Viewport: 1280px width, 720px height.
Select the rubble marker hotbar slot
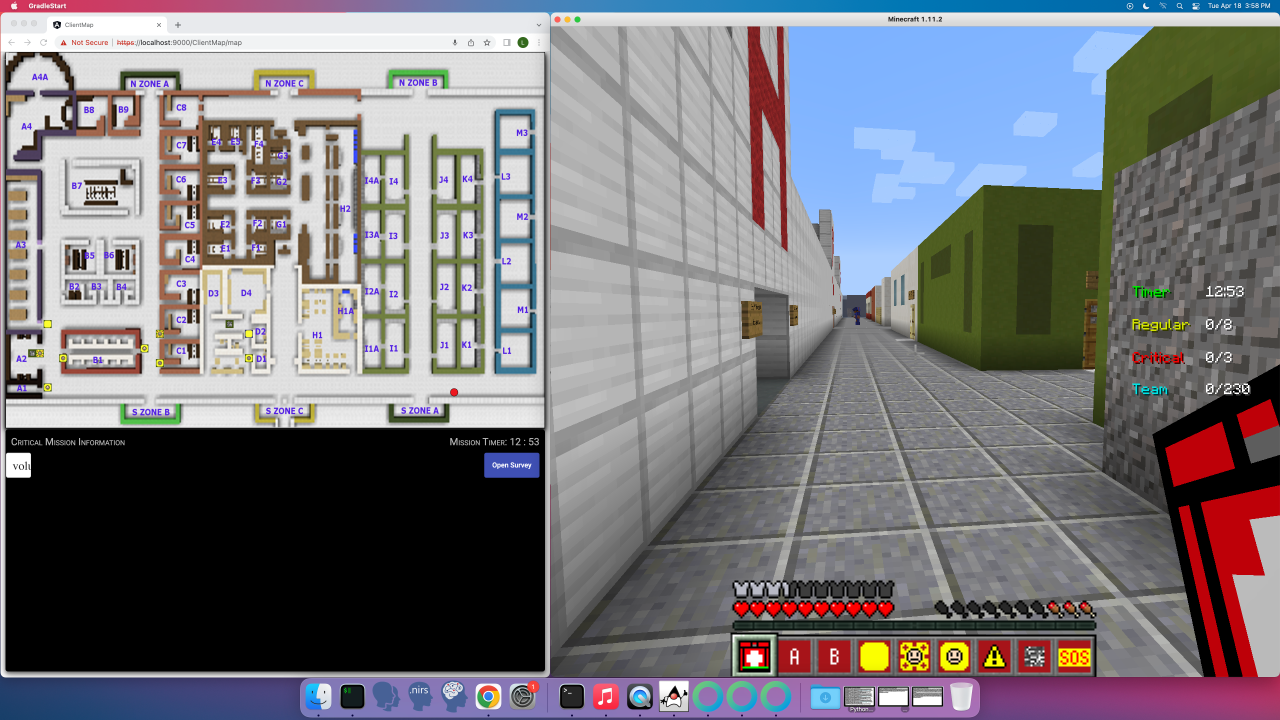1035,656
